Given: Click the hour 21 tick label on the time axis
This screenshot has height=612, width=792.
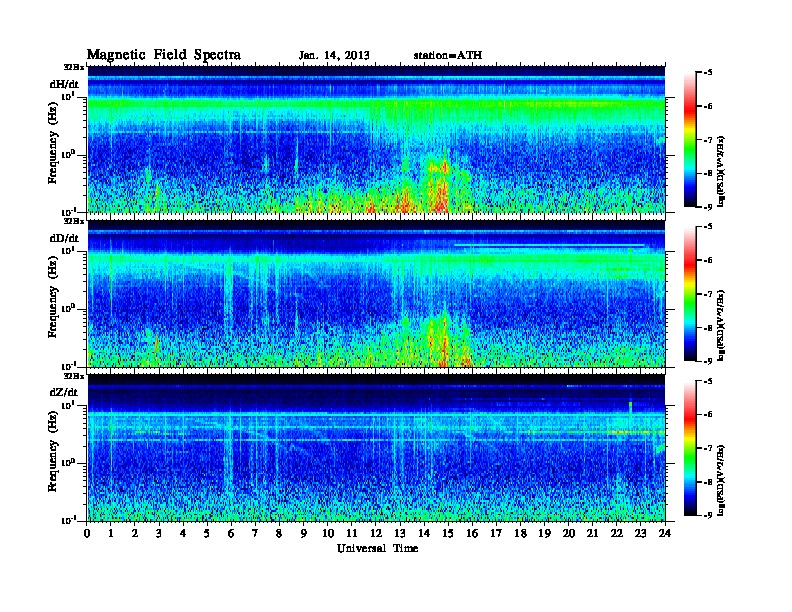Looking at the screenshot, I should [x=592, y=534].
